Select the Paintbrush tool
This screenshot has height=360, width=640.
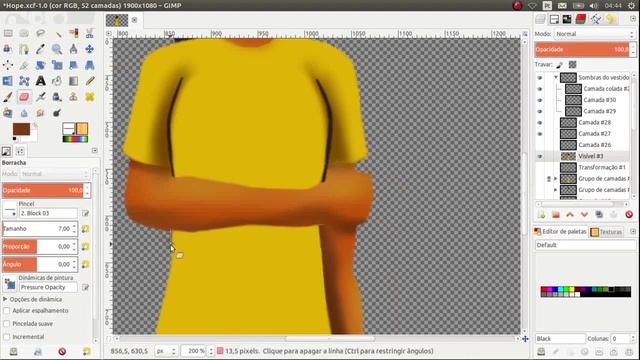pos(8,97)
